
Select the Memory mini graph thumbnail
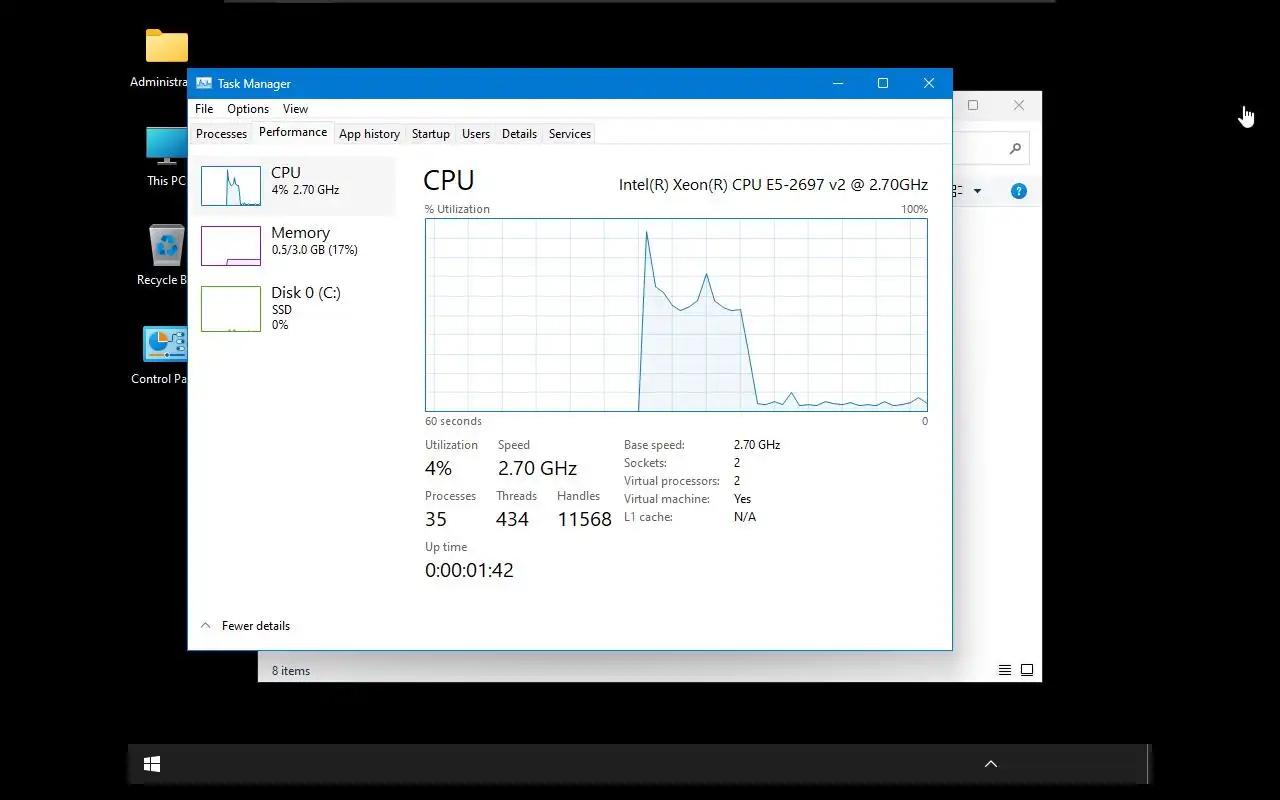(x=231, y=246)
